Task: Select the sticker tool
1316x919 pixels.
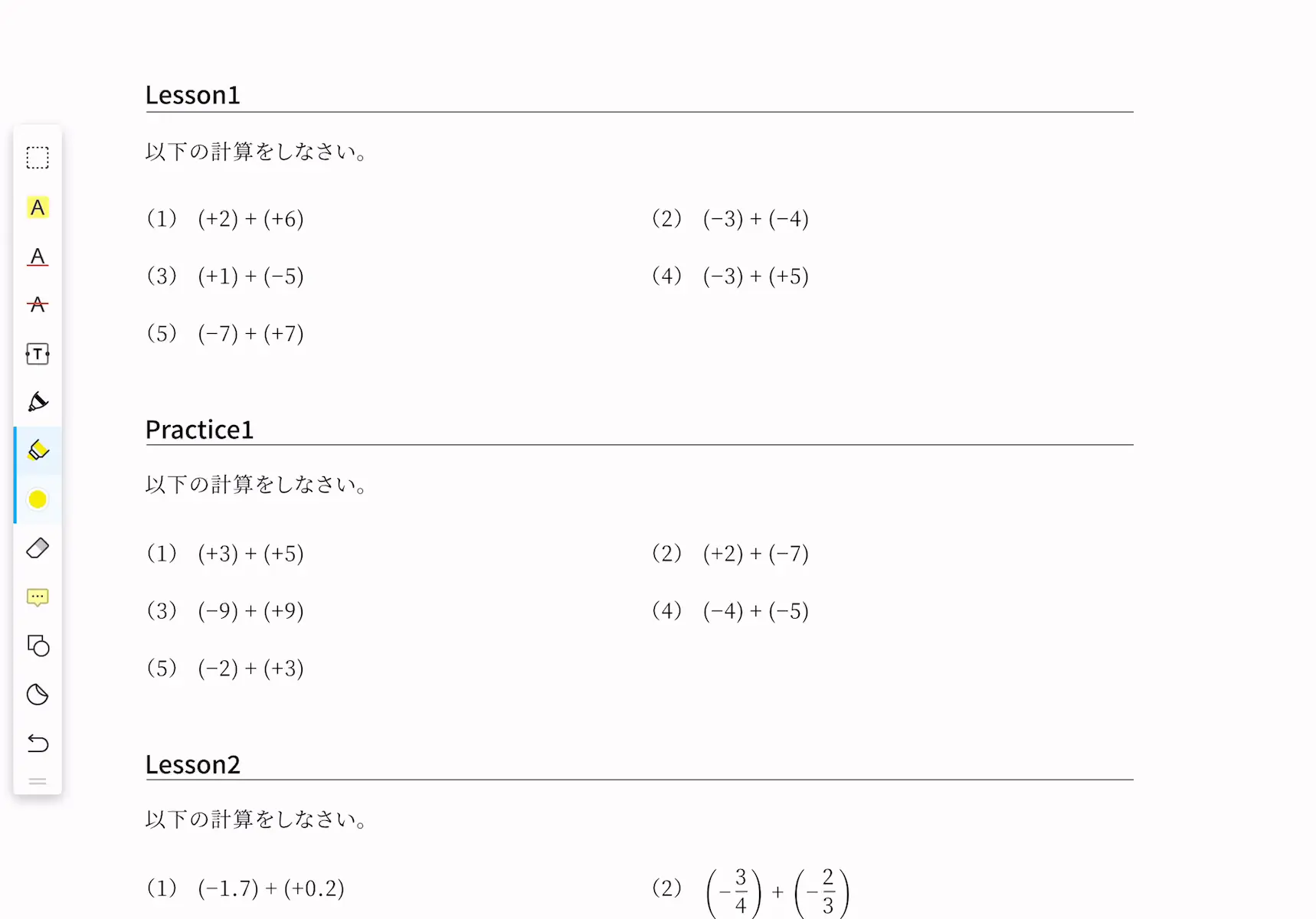Action: [38, 695]
